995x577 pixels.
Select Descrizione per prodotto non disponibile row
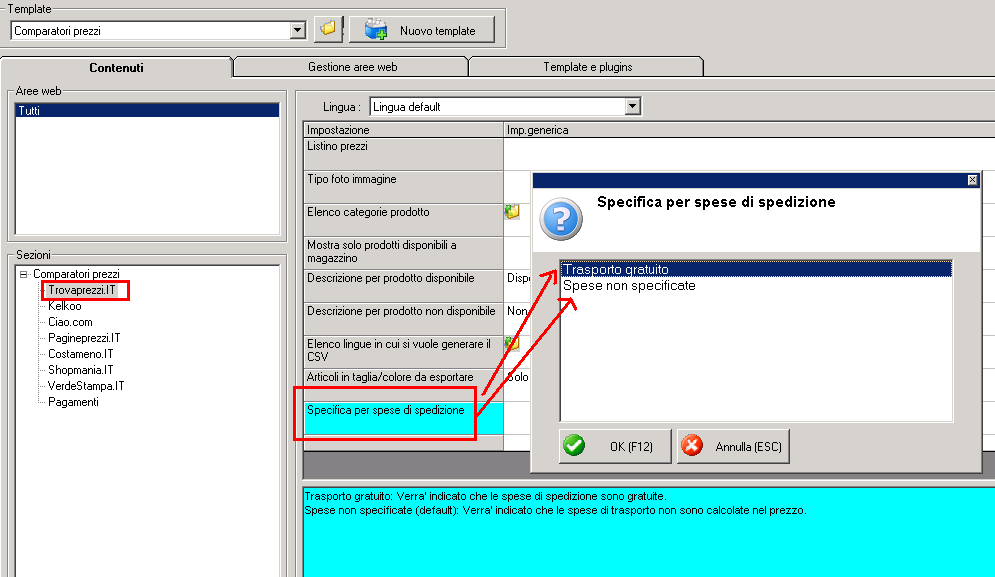coord(404,319)
